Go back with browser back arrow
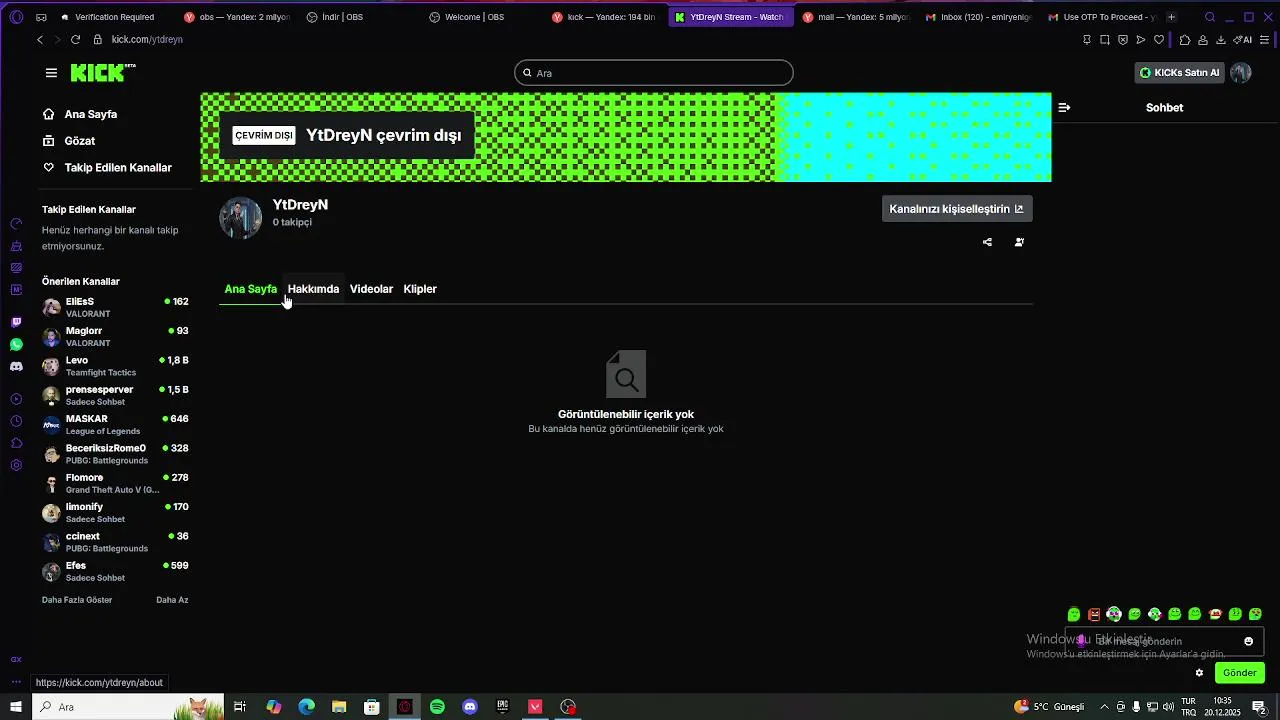This screenshot has height=720, width=1280. (40, 39)
